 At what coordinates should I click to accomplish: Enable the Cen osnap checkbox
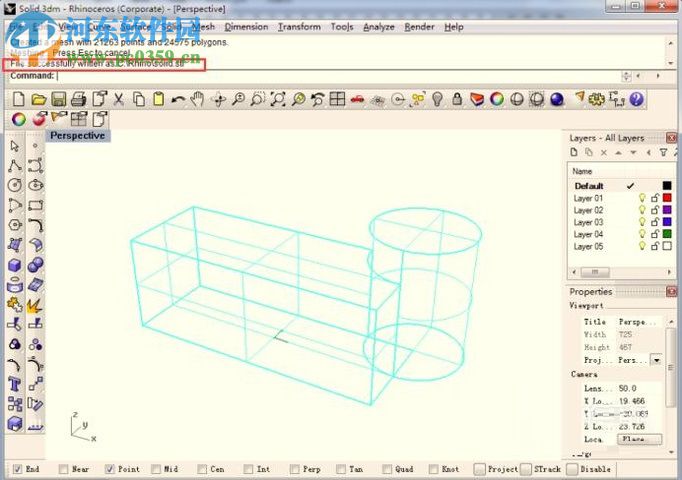[202, 469]
